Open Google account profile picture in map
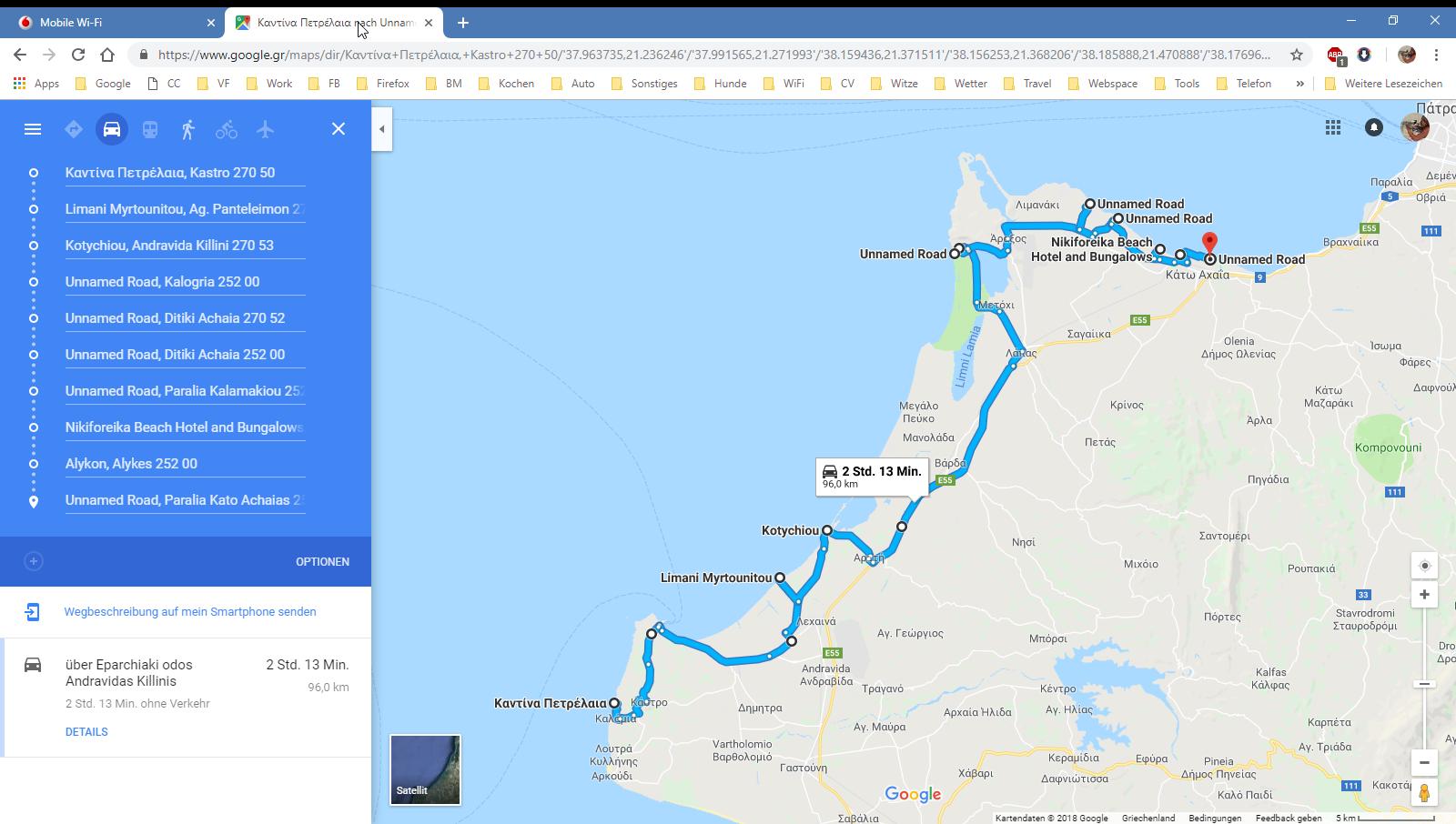The width and height of the screenshot is (1456, 824). (1415, 127)
